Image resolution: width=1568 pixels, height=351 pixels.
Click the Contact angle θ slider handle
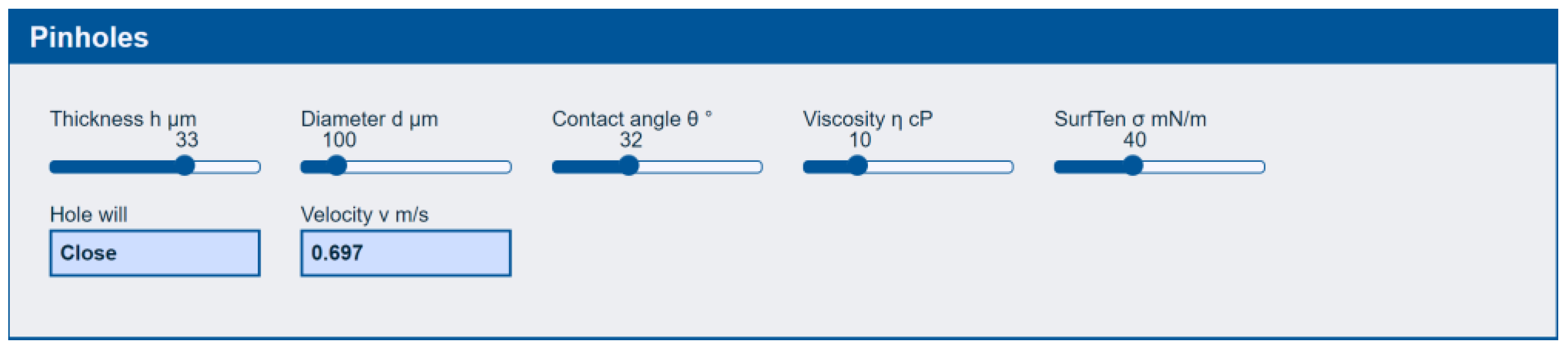pos(629,167)
